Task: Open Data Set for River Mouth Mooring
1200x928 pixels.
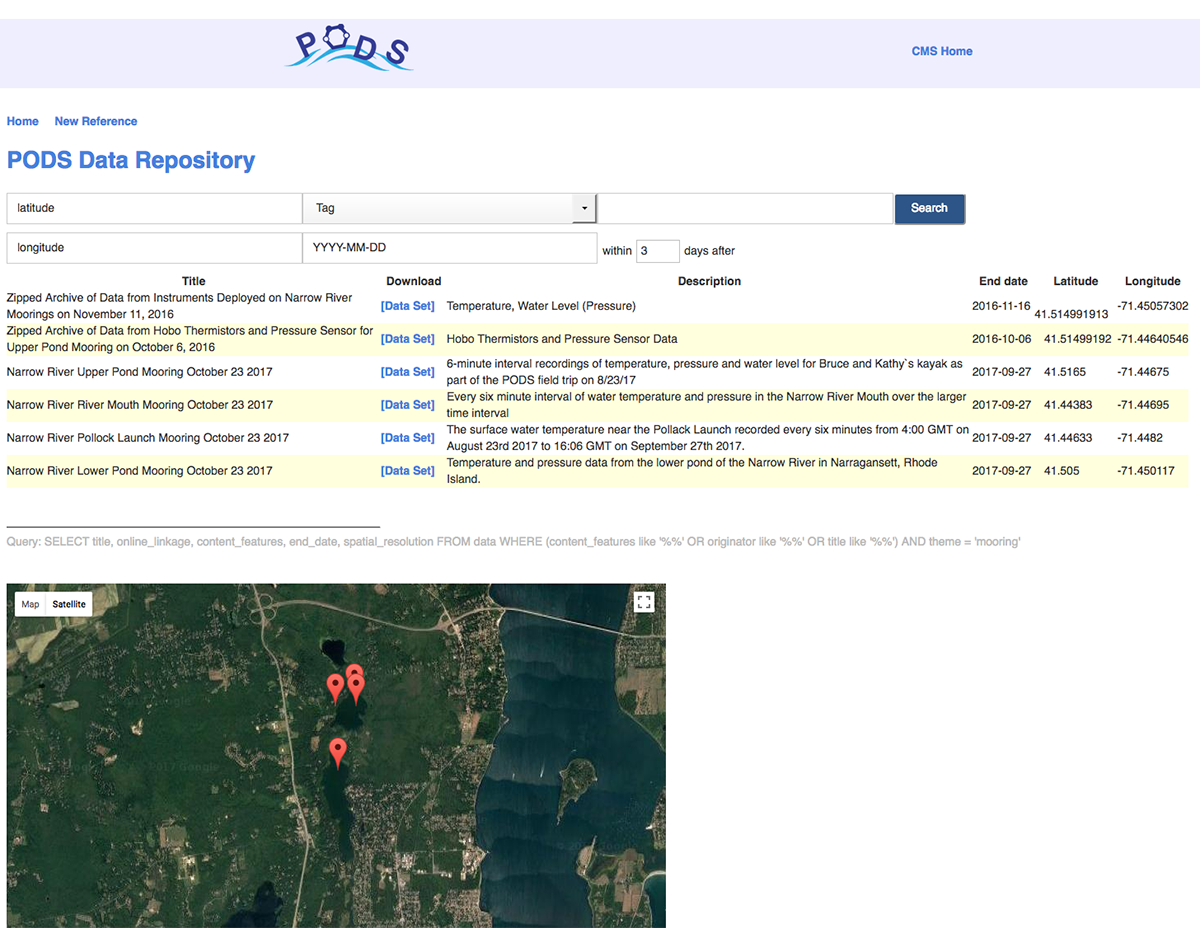Action: click(x=408, y=405)
